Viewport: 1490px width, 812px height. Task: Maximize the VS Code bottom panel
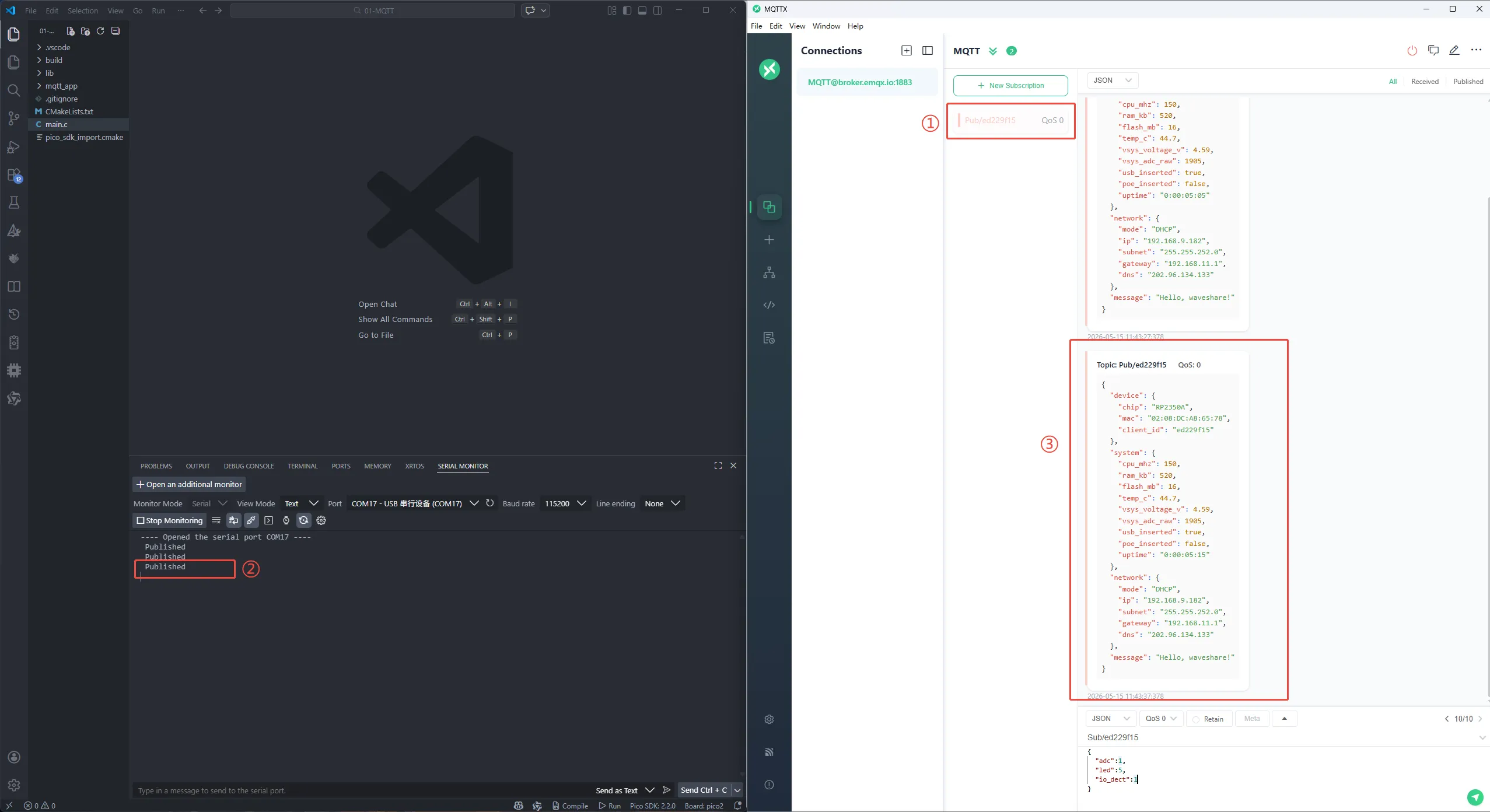coord(718,466)
